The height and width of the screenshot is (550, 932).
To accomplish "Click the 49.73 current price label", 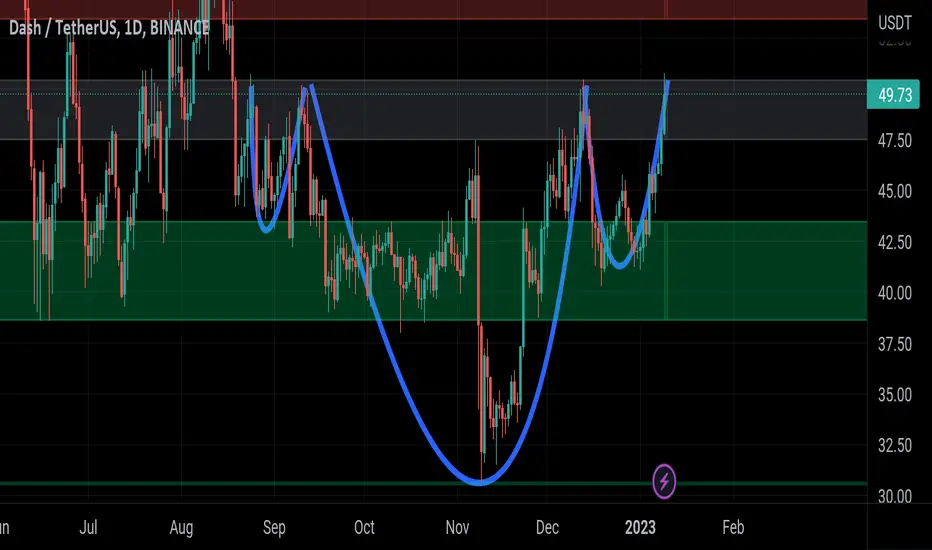I will pos(893,95).
